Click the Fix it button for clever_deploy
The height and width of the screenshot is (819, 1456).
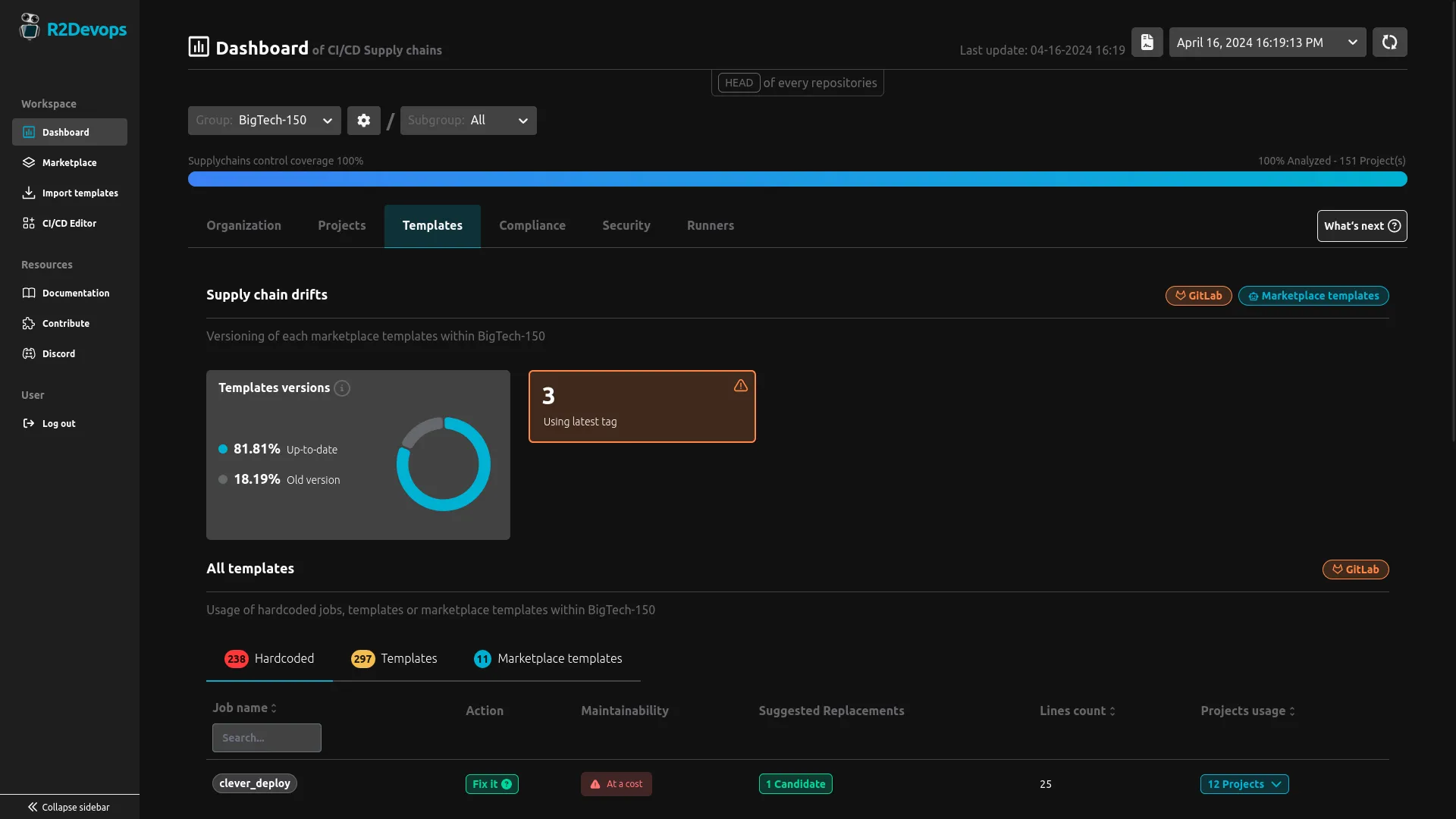coord(491,784)
